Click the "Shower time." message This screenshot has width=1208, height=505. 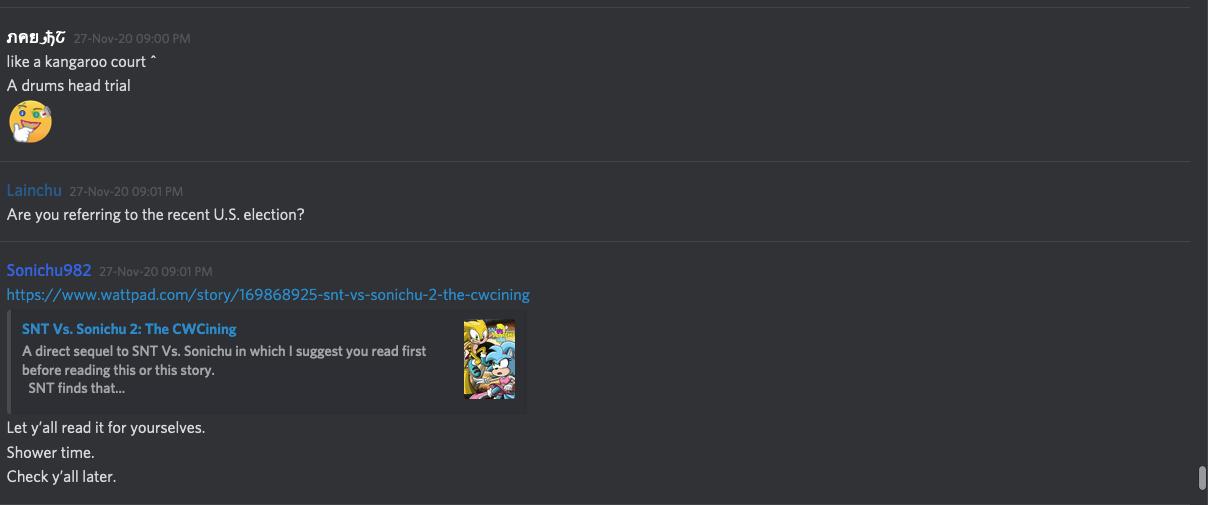[x=51, y=453]
